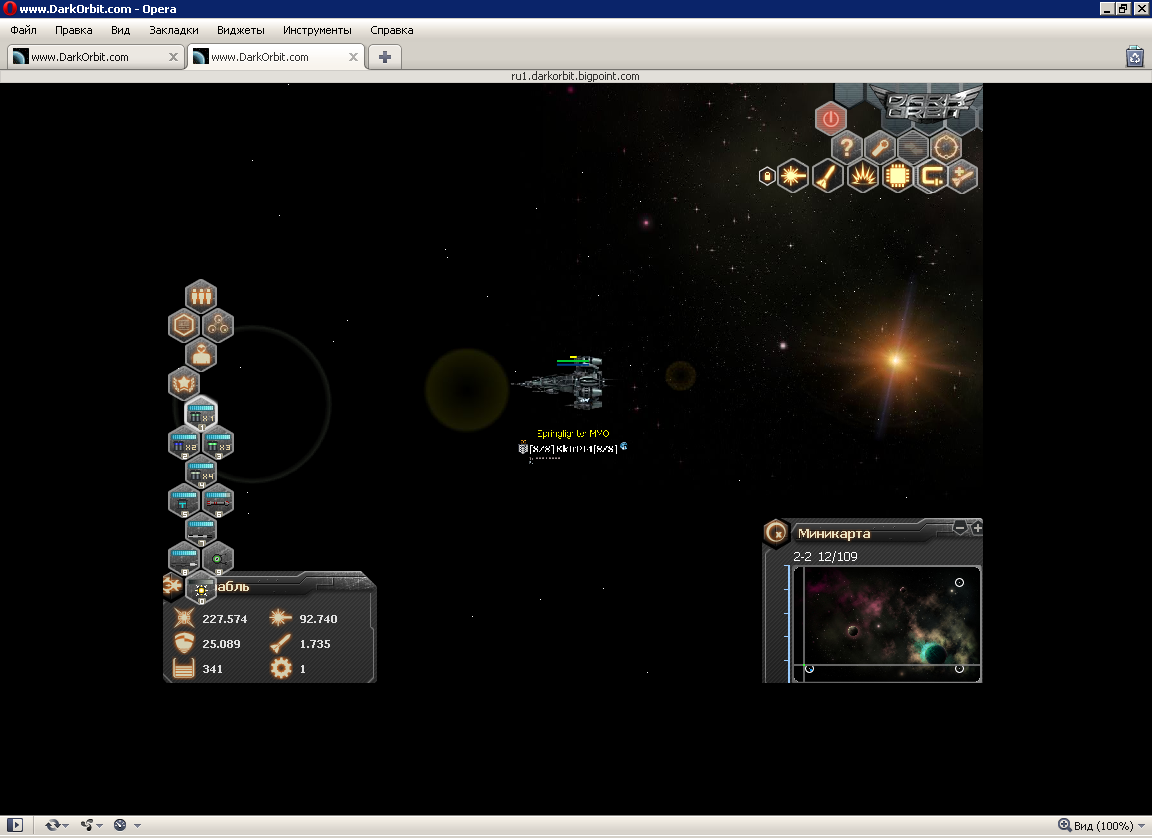Click the small padlock lock hexagon

[x=767, y=176]
